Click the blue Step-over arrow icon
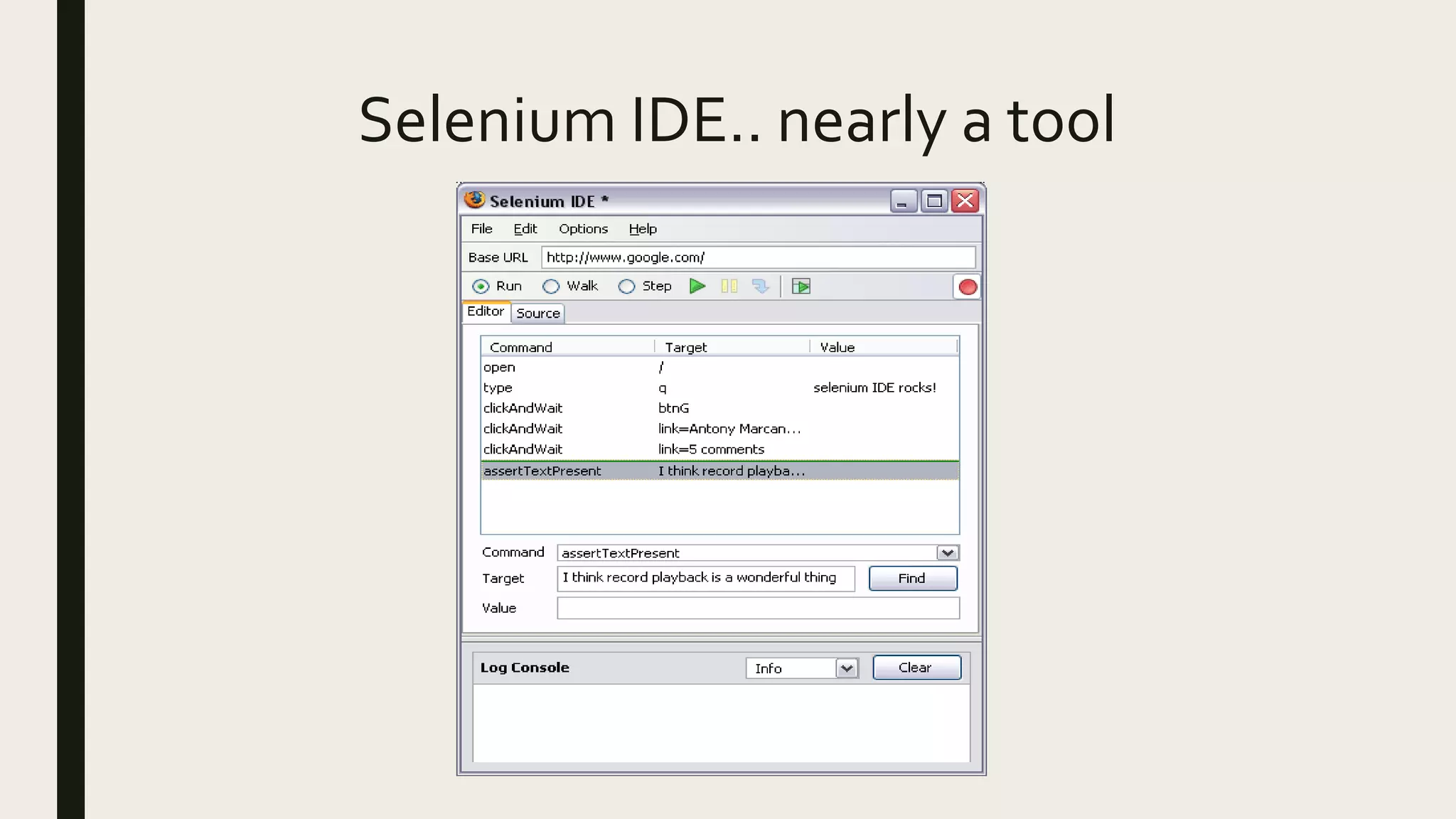This screenshot has height=819, width=1456. [x=760, y=287]
